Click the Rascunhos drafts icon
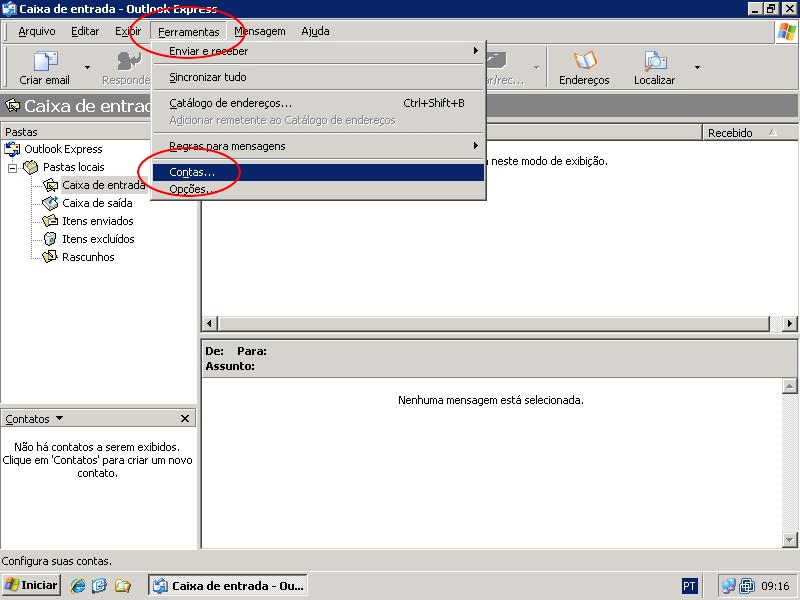Image resolution: width=800 pixels, height=600 pixels. click(x=50, y=257)
